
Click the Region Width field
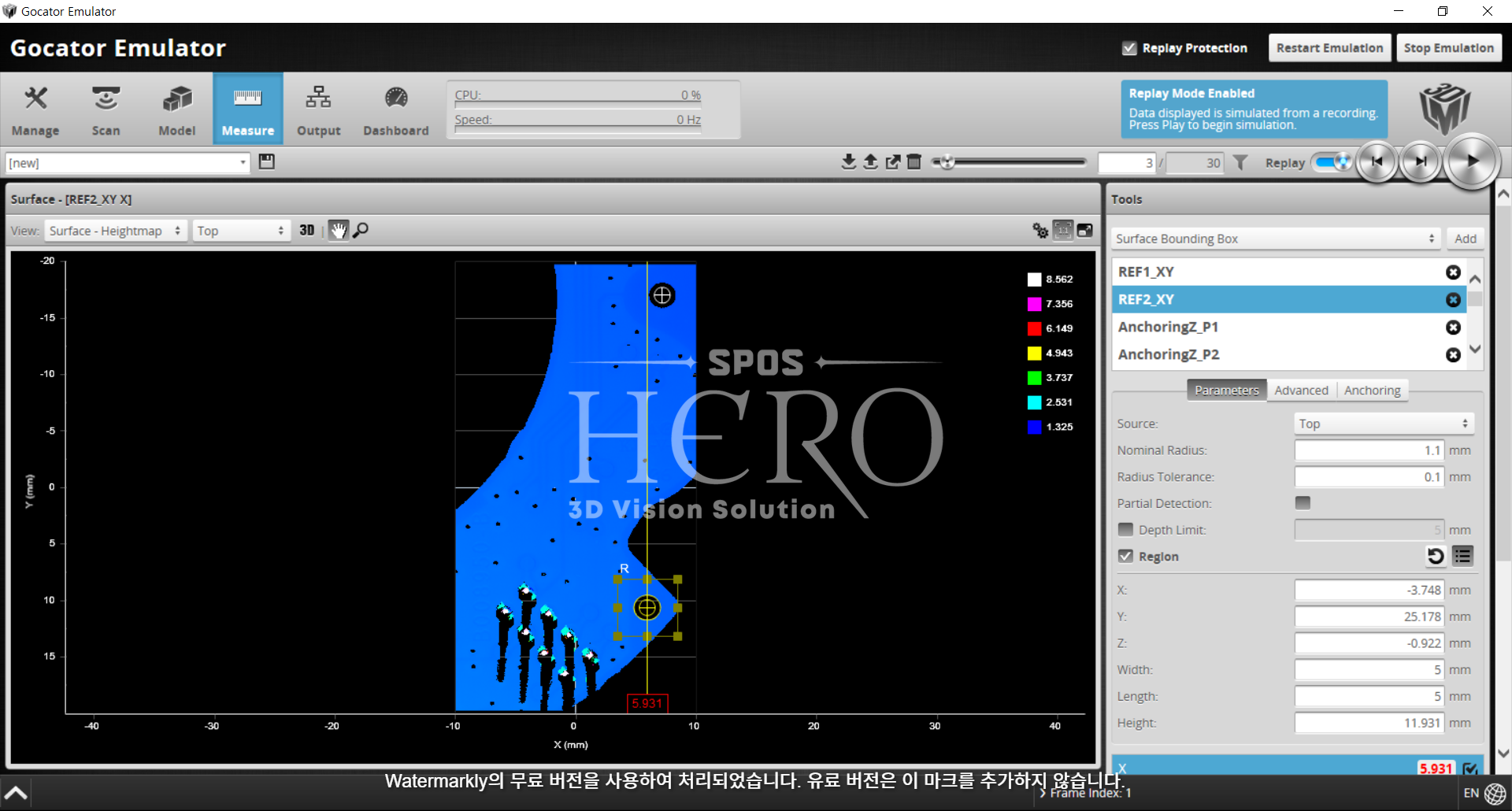coord(1369,670)
